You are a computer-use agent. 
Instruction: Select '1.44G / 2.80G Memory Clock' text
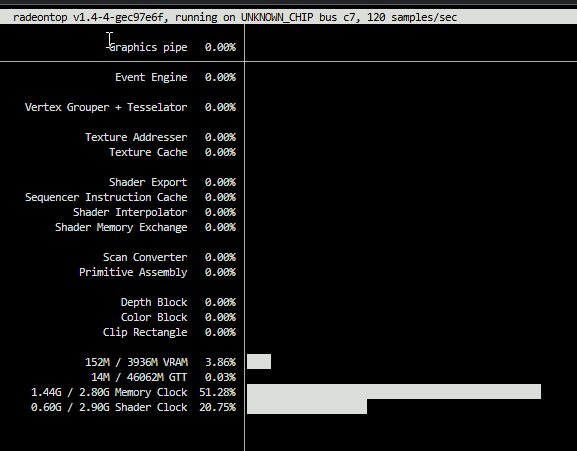[x=109, y=393]
